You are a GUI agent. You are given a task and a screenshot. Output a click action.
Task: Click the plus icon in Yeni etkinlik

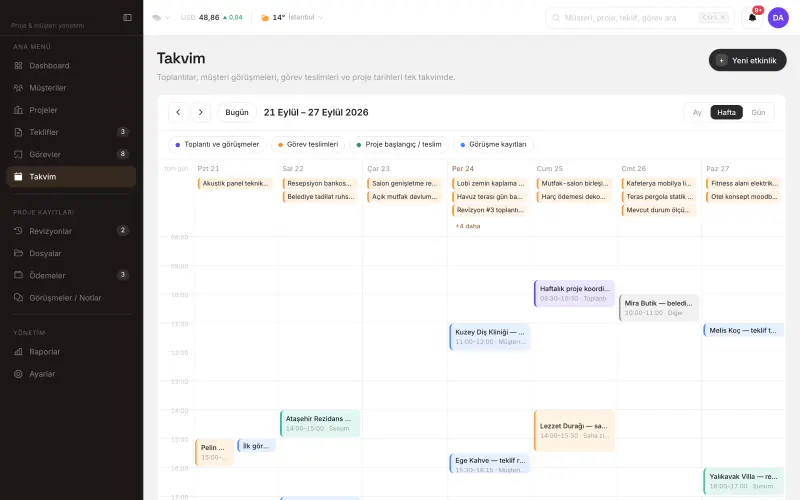click(x=721, y=60)
